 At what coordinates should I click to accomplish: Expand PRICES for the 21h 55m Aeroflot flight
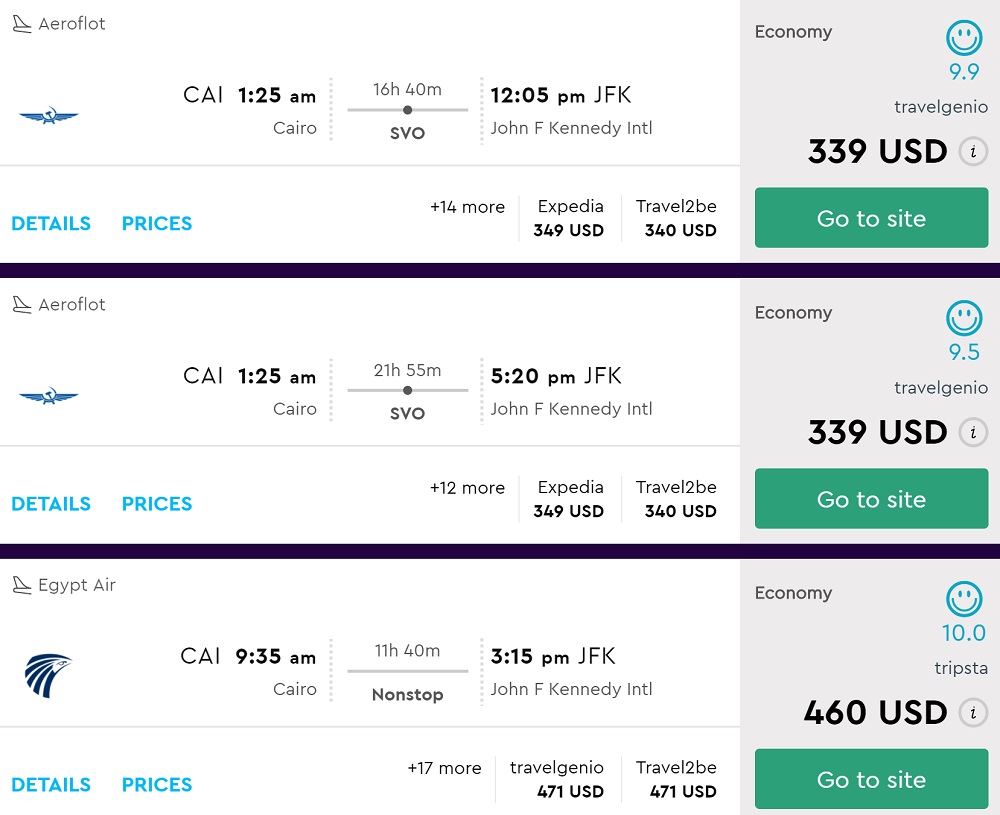157,504
